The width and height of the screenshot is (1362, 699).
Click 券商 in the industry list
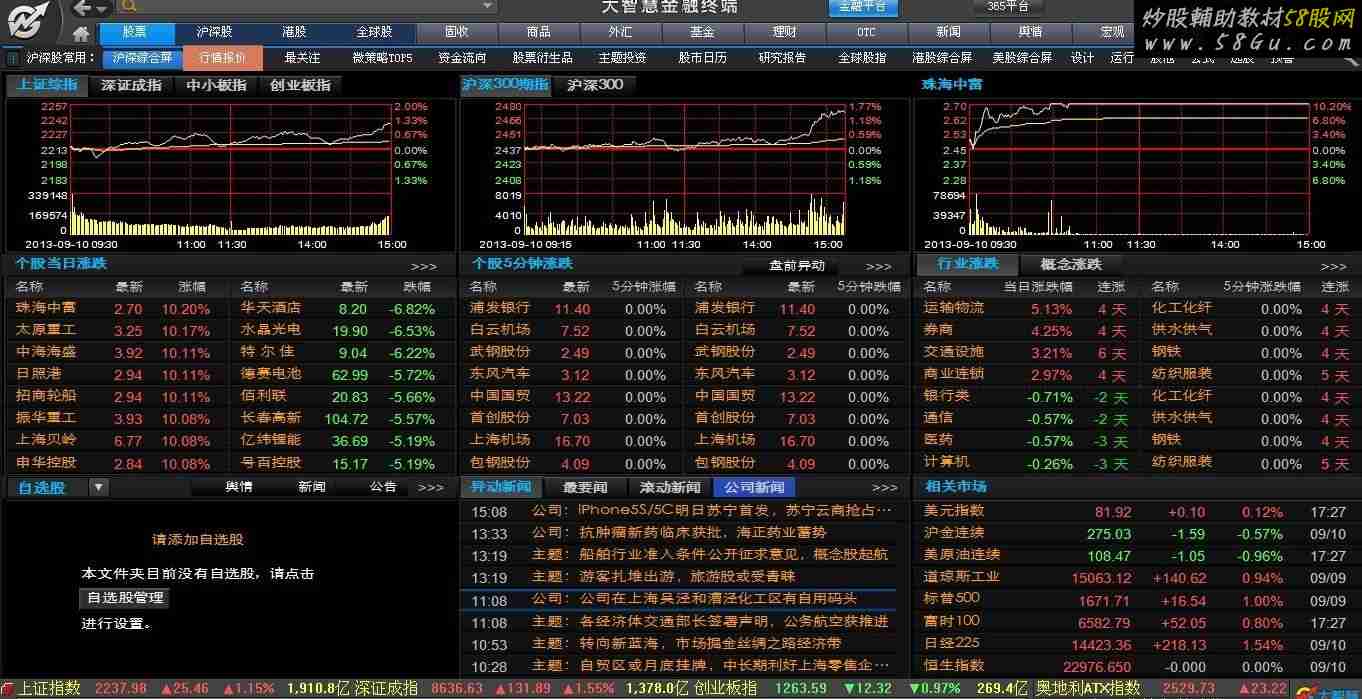(939, 330)
